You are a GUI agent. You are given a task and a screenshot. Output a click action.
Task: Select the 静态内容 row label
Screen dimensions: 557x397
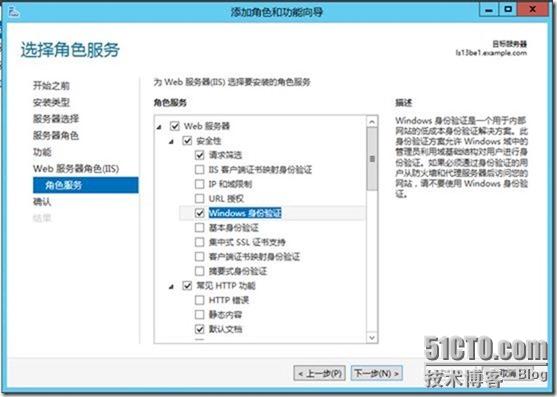(225, 315)
